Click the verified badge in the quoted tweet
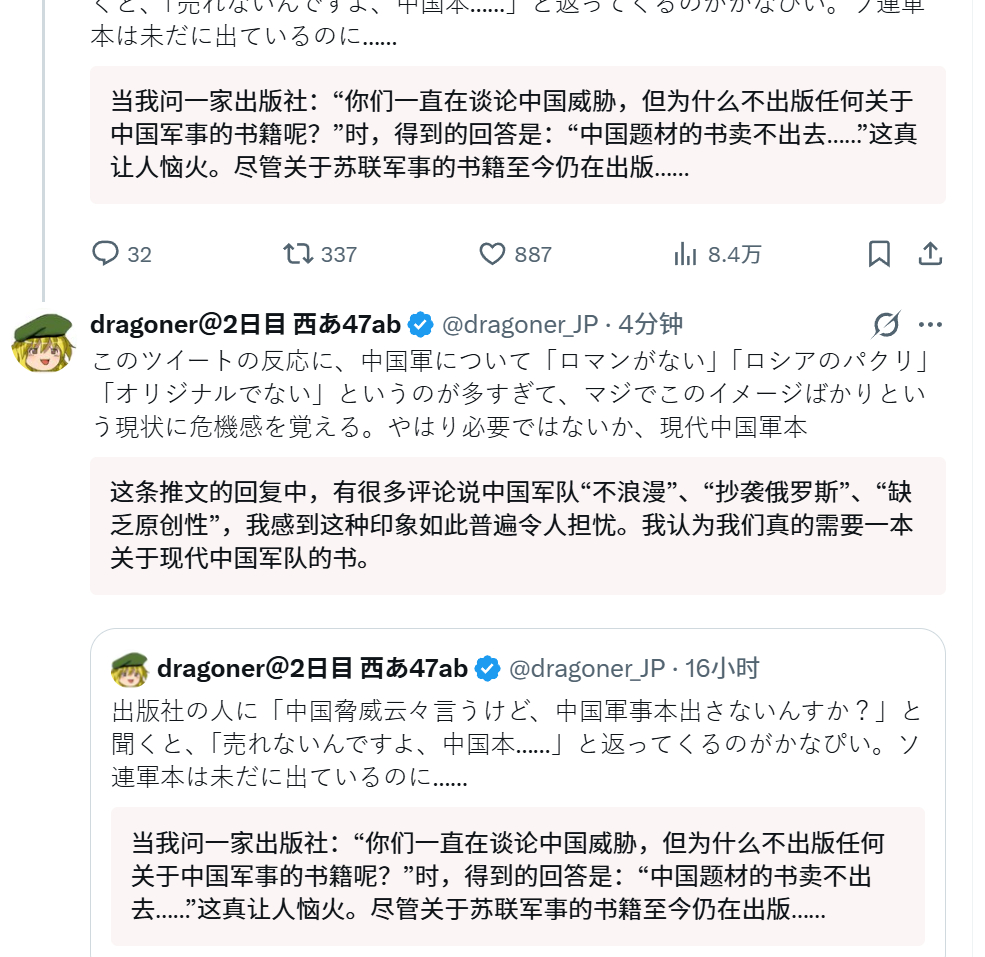The height and width of the screenshot is (957, 985). tap(487, 667)
